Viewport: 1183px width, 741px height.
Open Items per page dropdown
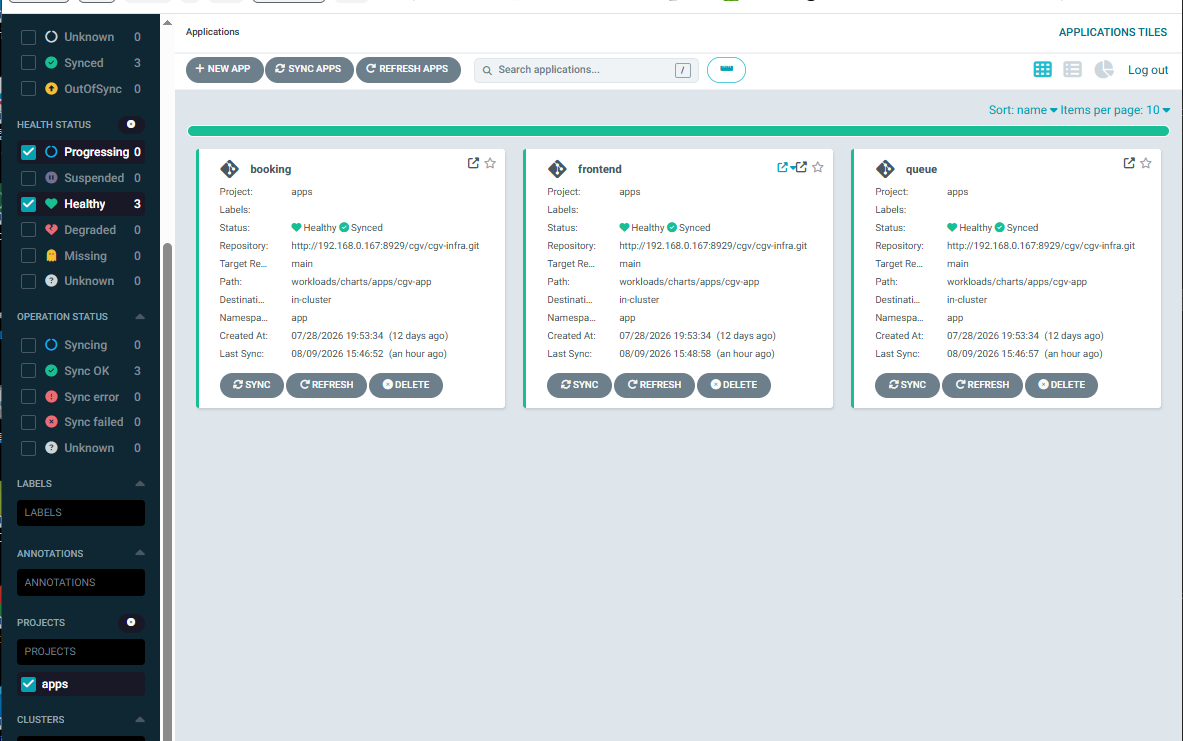[x=1115, y=110]
